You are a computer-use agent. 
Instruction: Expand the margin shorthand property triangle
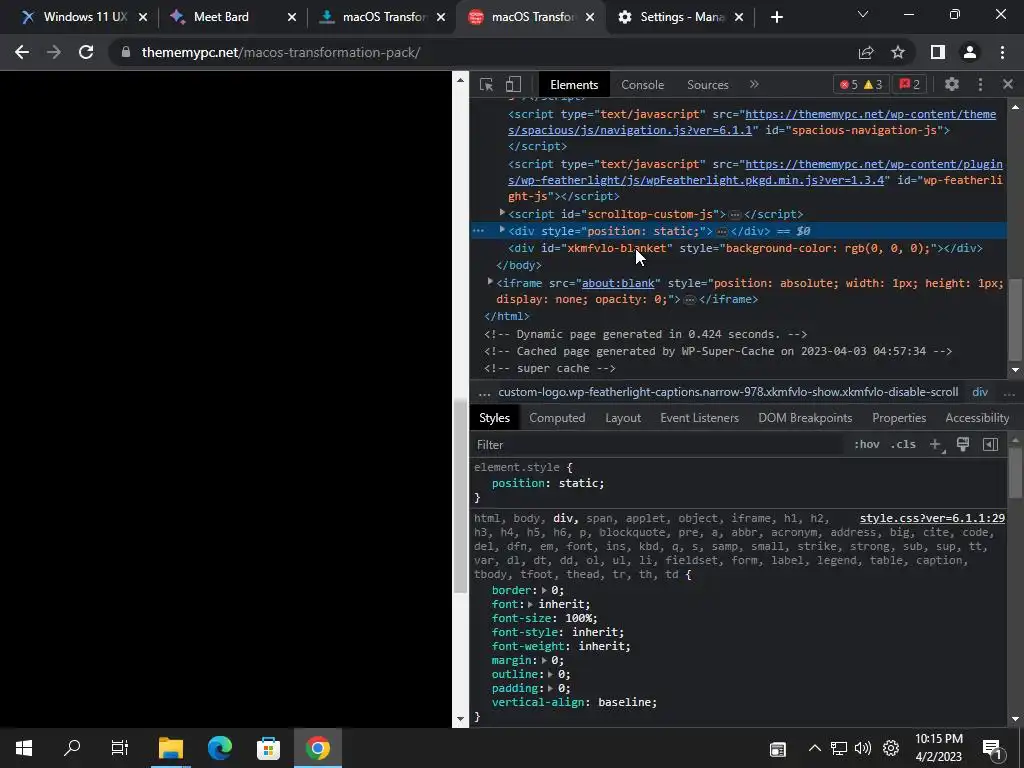[544, 660]
